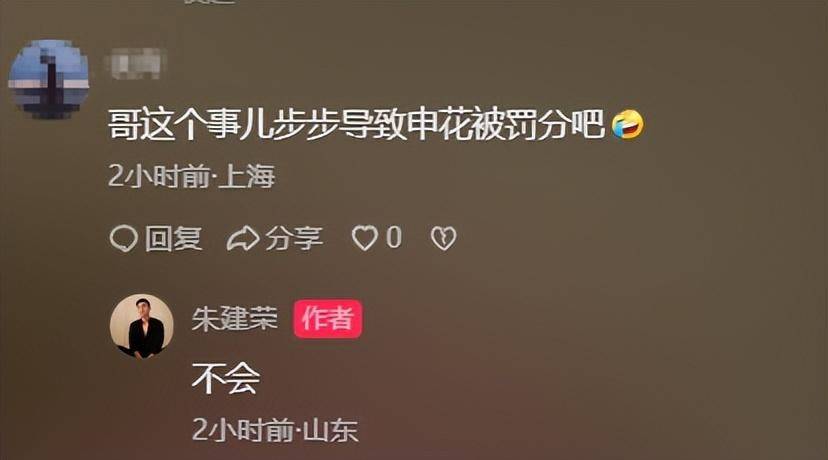Tap the speech-bubble reply icon
The height and width of the screenshot is (460, 828).
pos(124,239)
